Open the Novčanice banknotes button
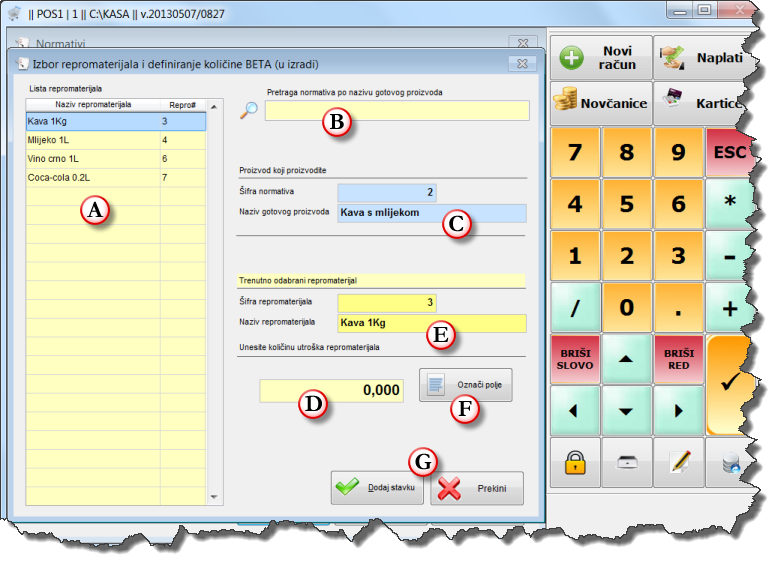This screenshot has height=565, width=783. tap(600, 103)
